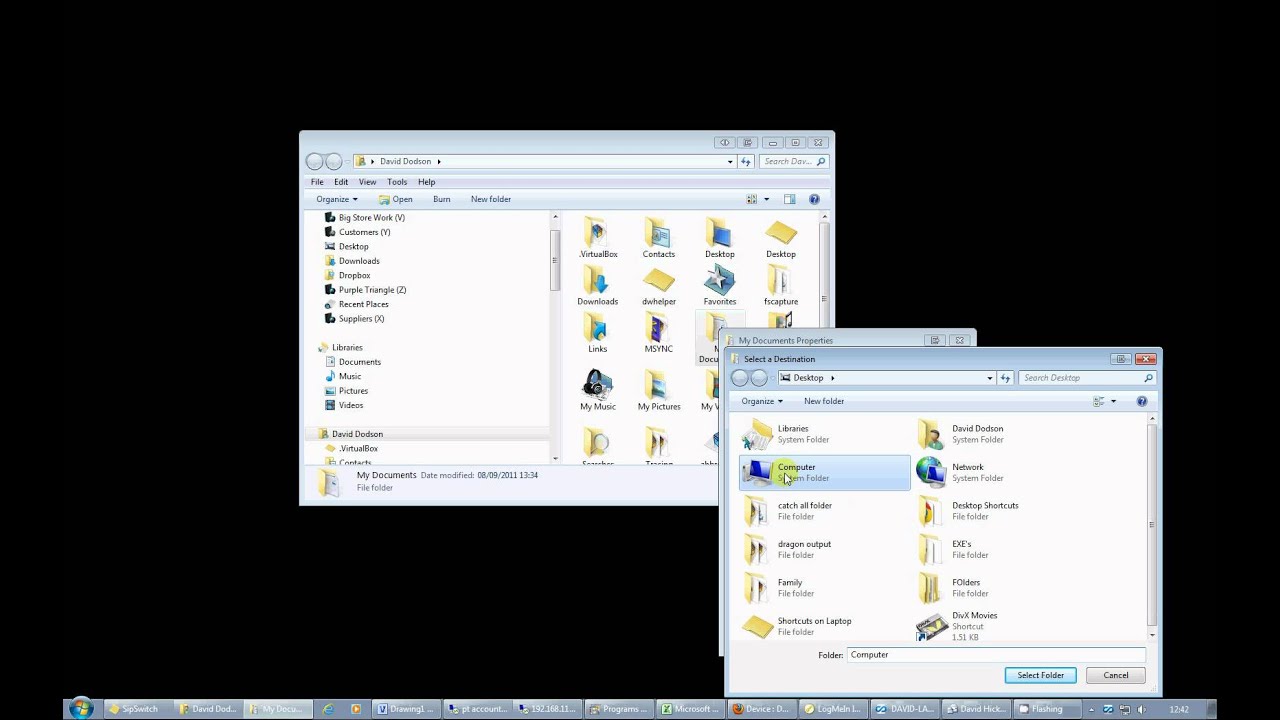Open the Windows Start menu
Image resolution: width=1280 pixels, height=720 pixels.
coord(81,709)
